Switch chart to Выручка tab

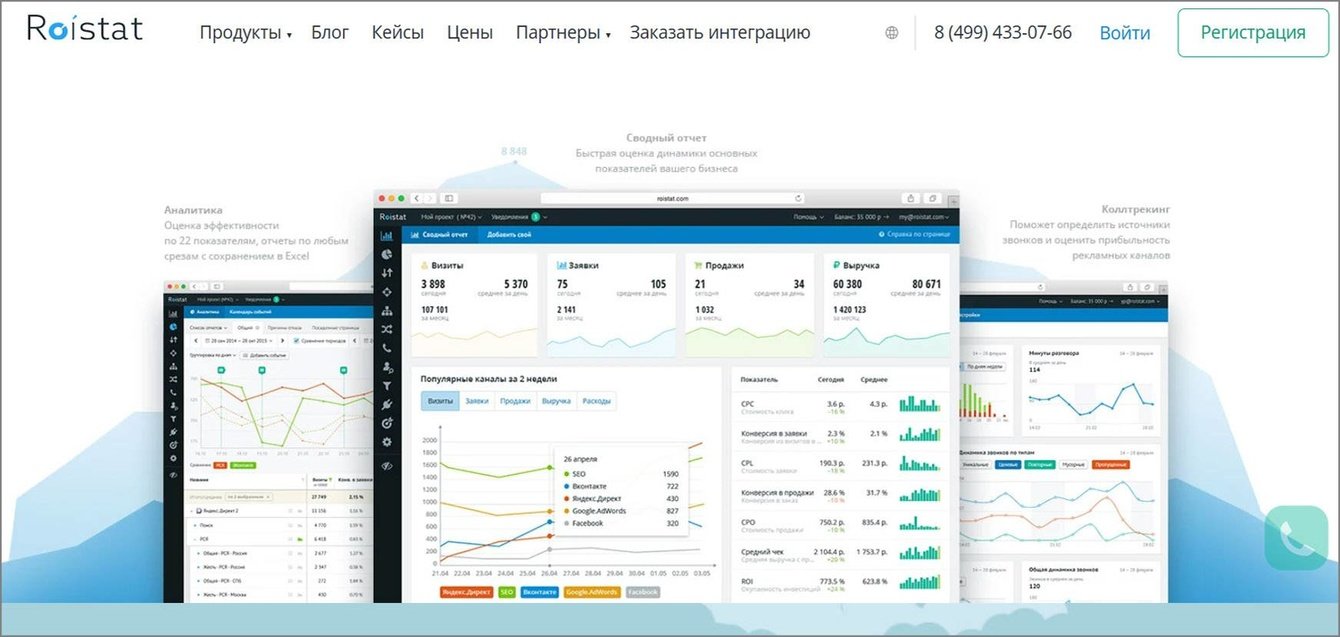[x=556, y=401]
